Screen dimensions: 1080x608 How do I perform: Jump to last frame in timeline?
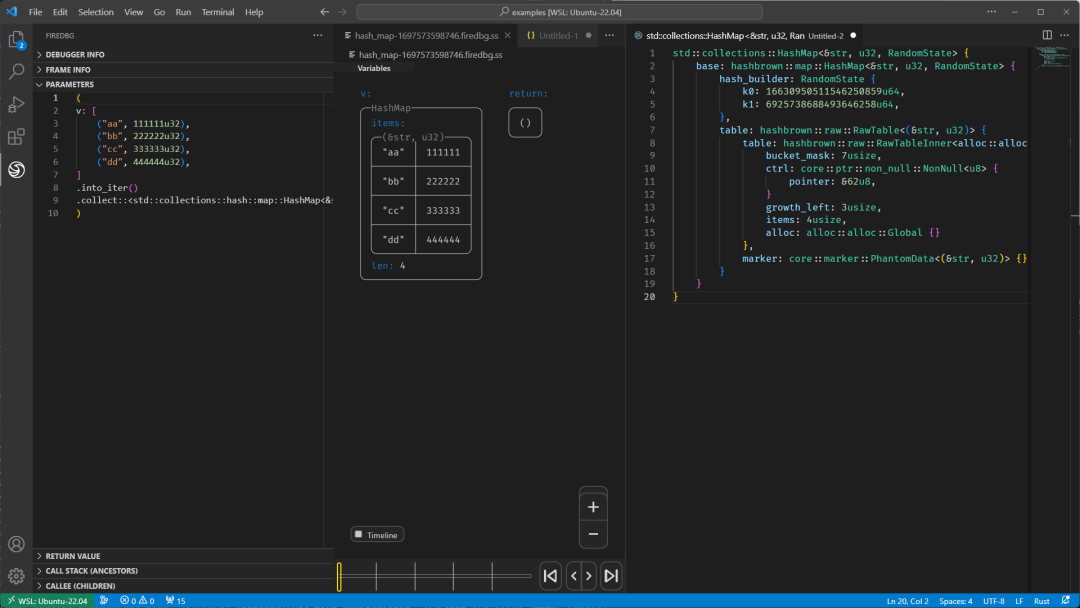click(611, 575)
